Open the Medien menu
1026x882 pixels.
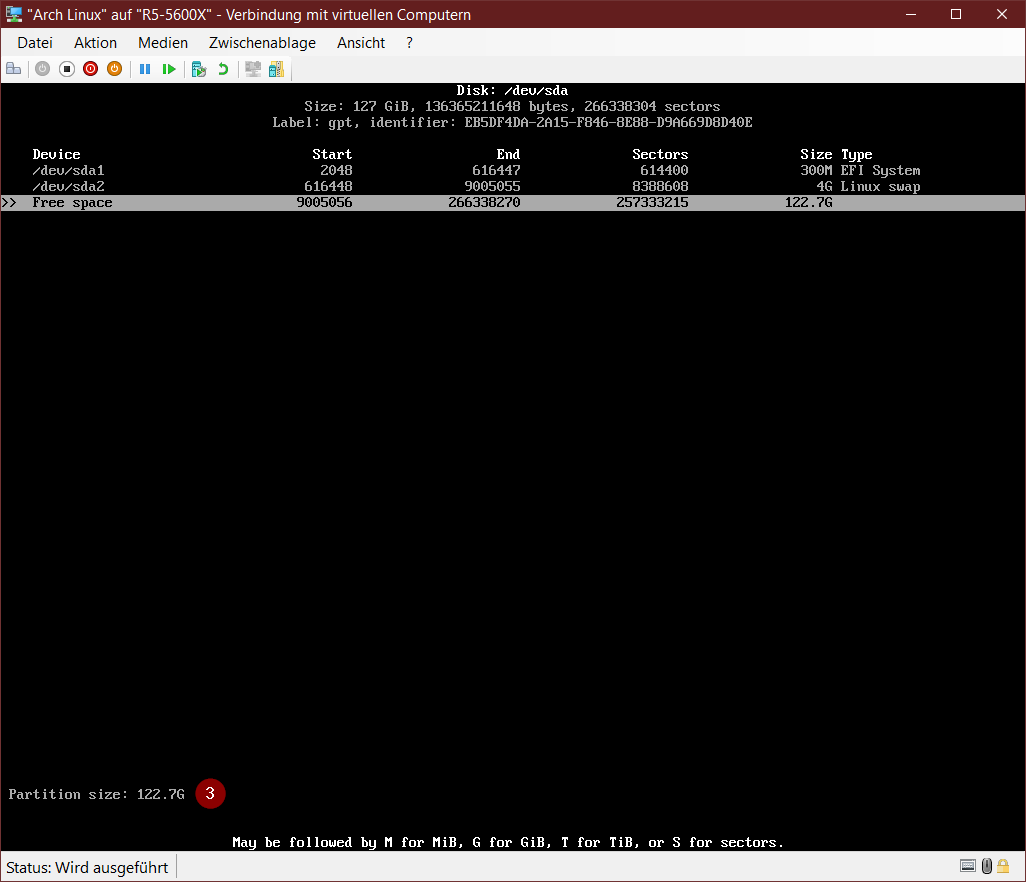pyautogui.click(x=163, y=43)
